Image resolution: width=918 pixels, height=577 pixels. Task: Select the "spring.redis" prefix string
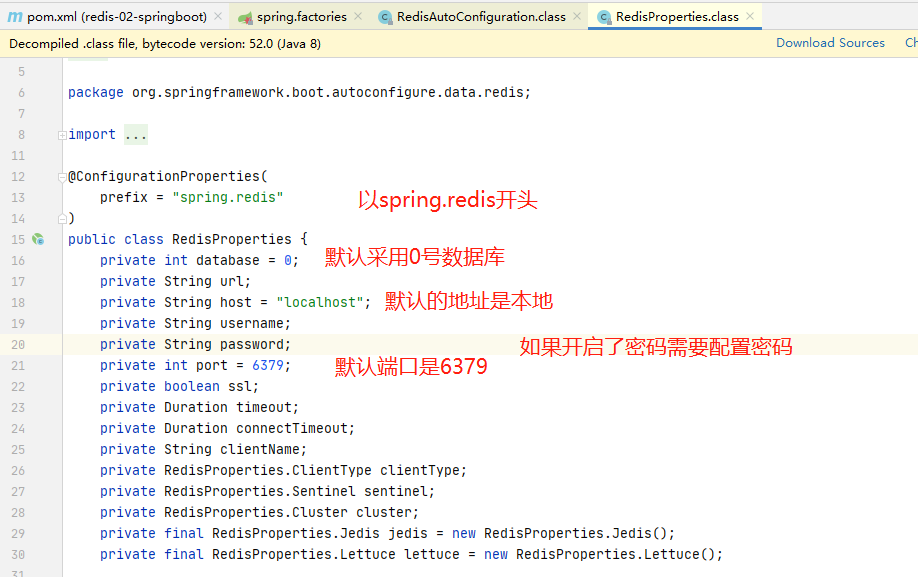tap(228, 197)
